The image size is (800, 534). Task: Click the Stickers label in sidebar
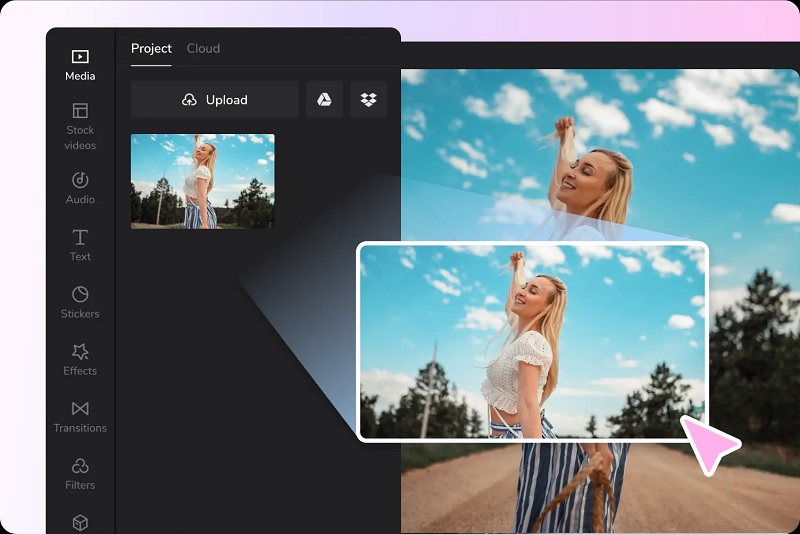click(80, 314)
